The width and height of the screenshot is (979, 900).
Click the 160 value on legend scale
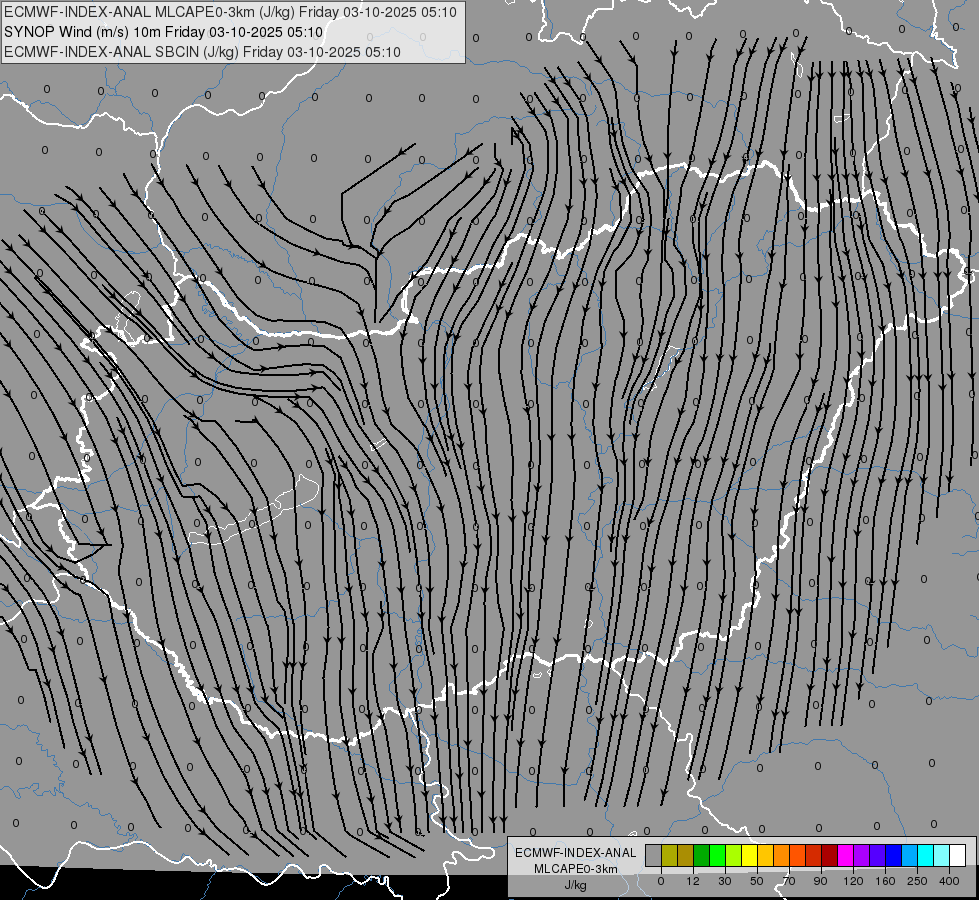pos(885,881)
